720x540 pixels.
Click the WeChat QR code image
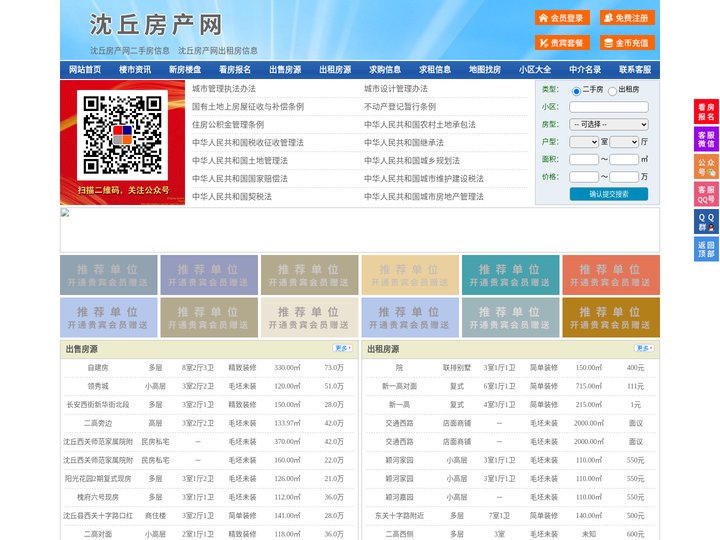[122, 135]
